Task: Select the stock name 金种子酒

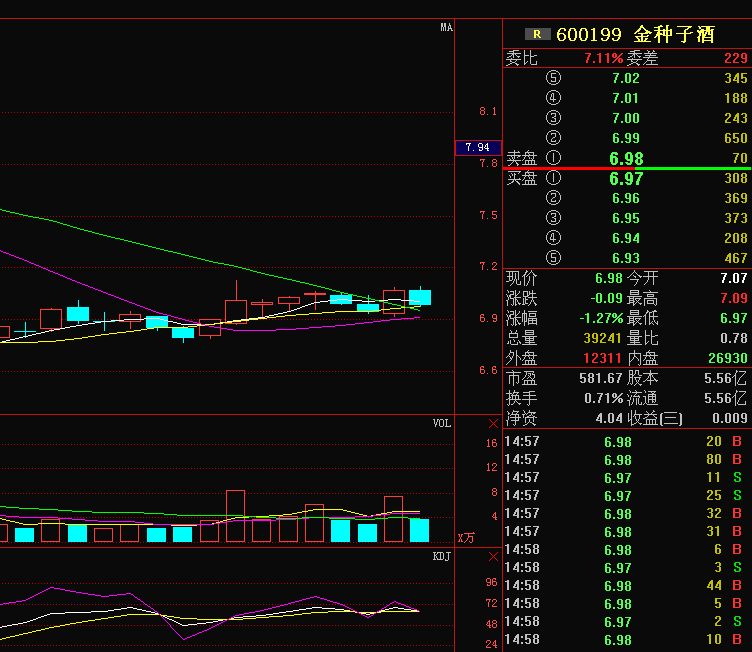Action: tap(674, 35)
